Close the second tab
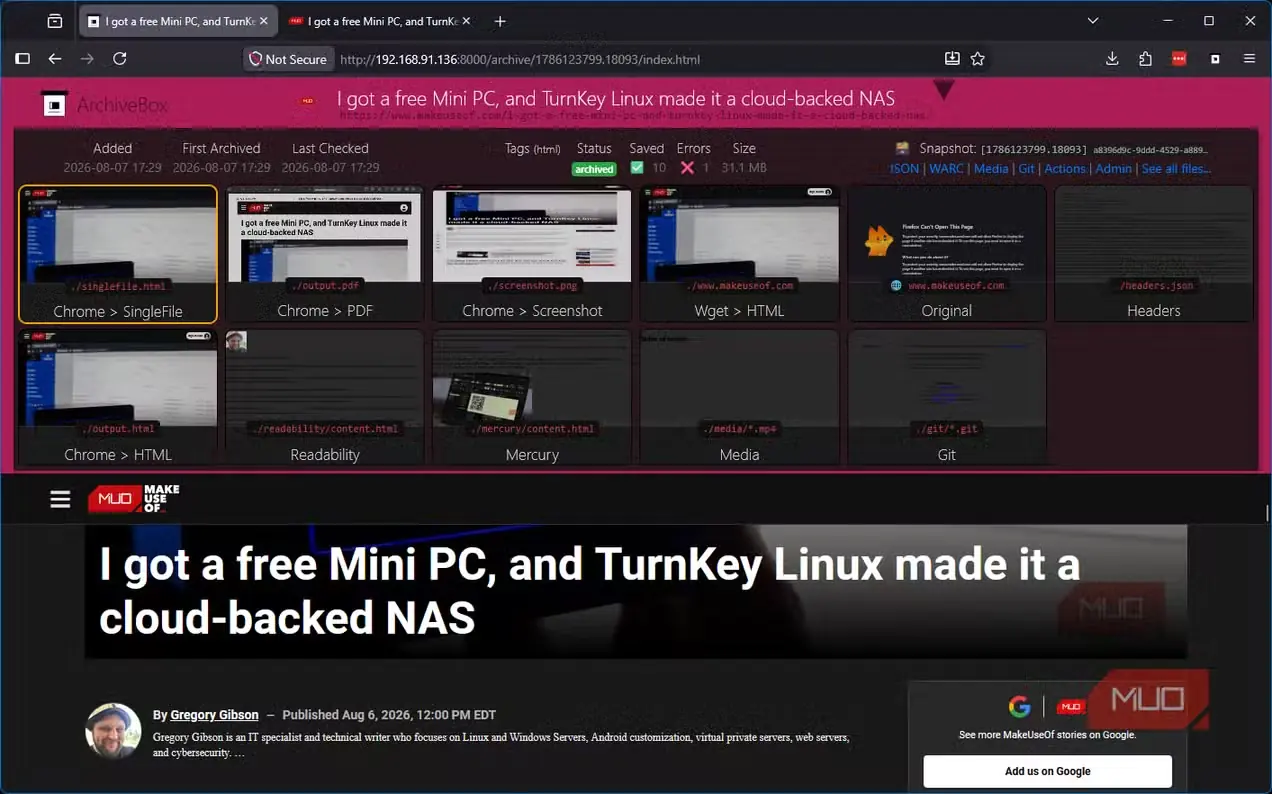The width and height of the screenshot is (1272, 794). 468,21
